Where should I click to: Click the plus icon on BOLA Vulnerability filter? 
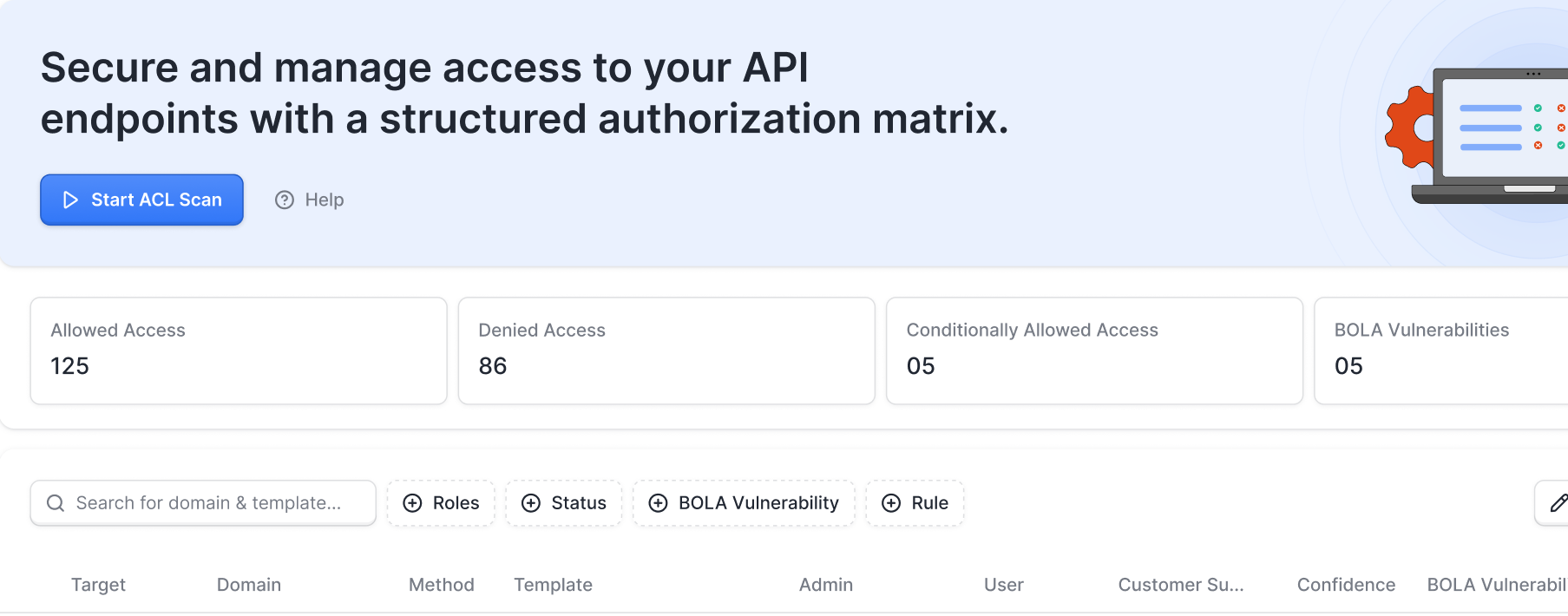657,502
